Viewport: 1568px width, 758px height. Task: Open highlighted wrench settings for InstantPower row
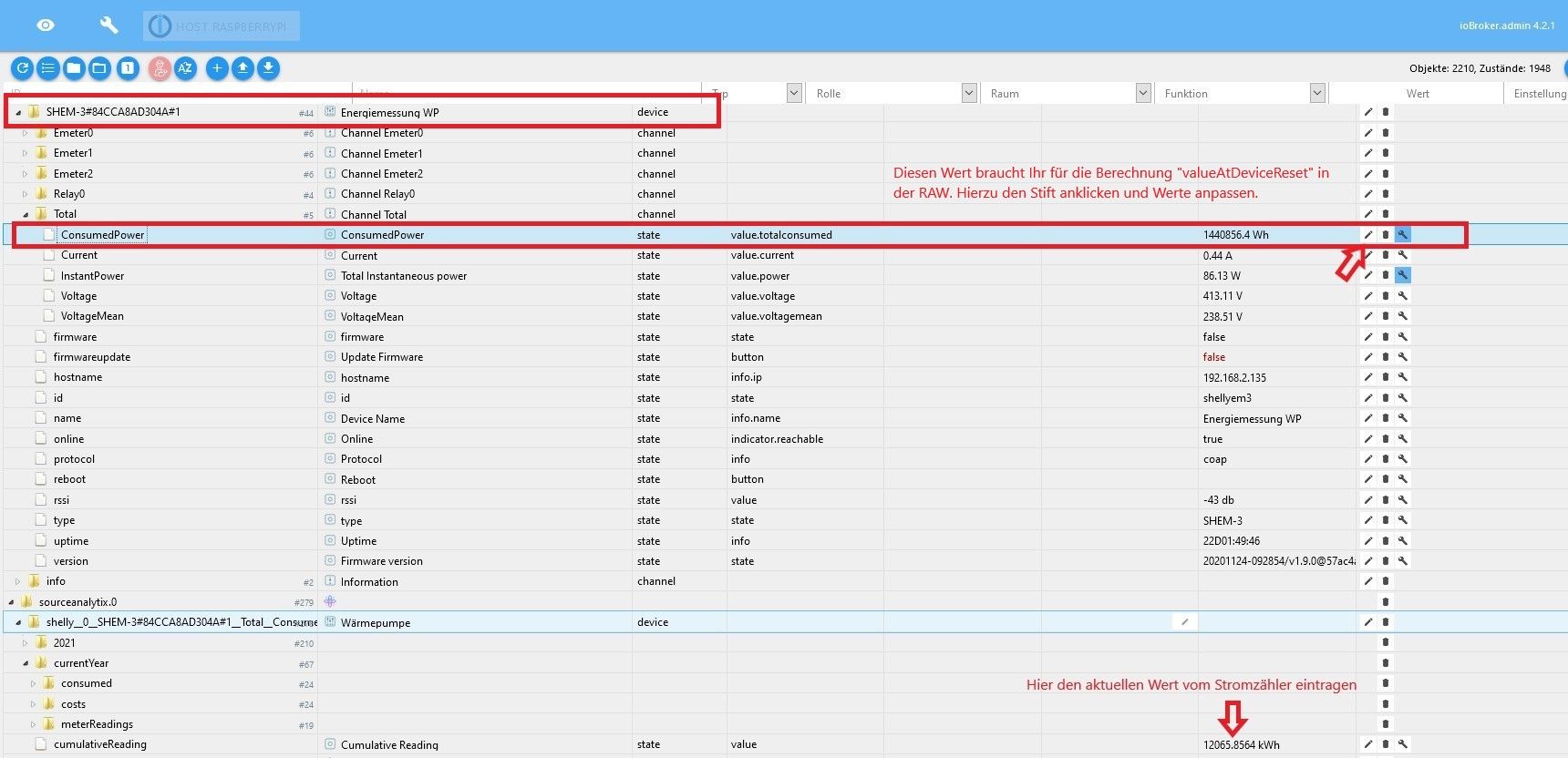[x=1403, y=275]
